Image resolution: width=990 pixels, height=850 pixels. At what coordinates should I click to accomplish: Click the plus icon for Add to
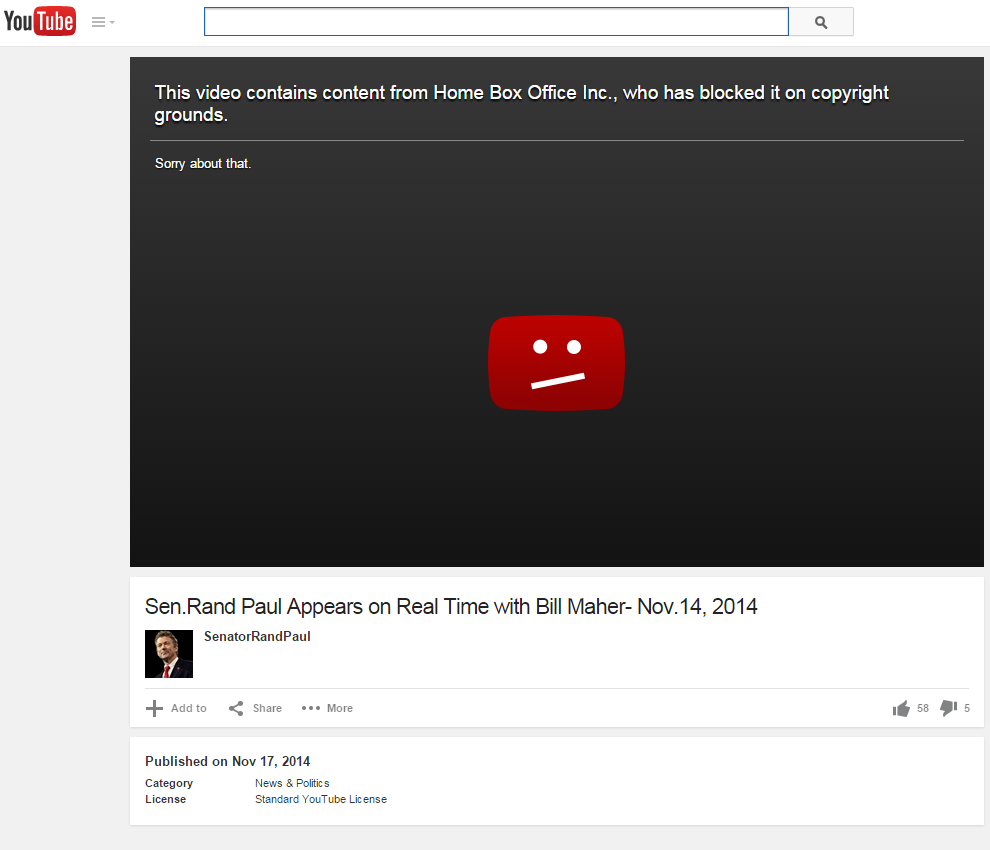click(154, 709)
